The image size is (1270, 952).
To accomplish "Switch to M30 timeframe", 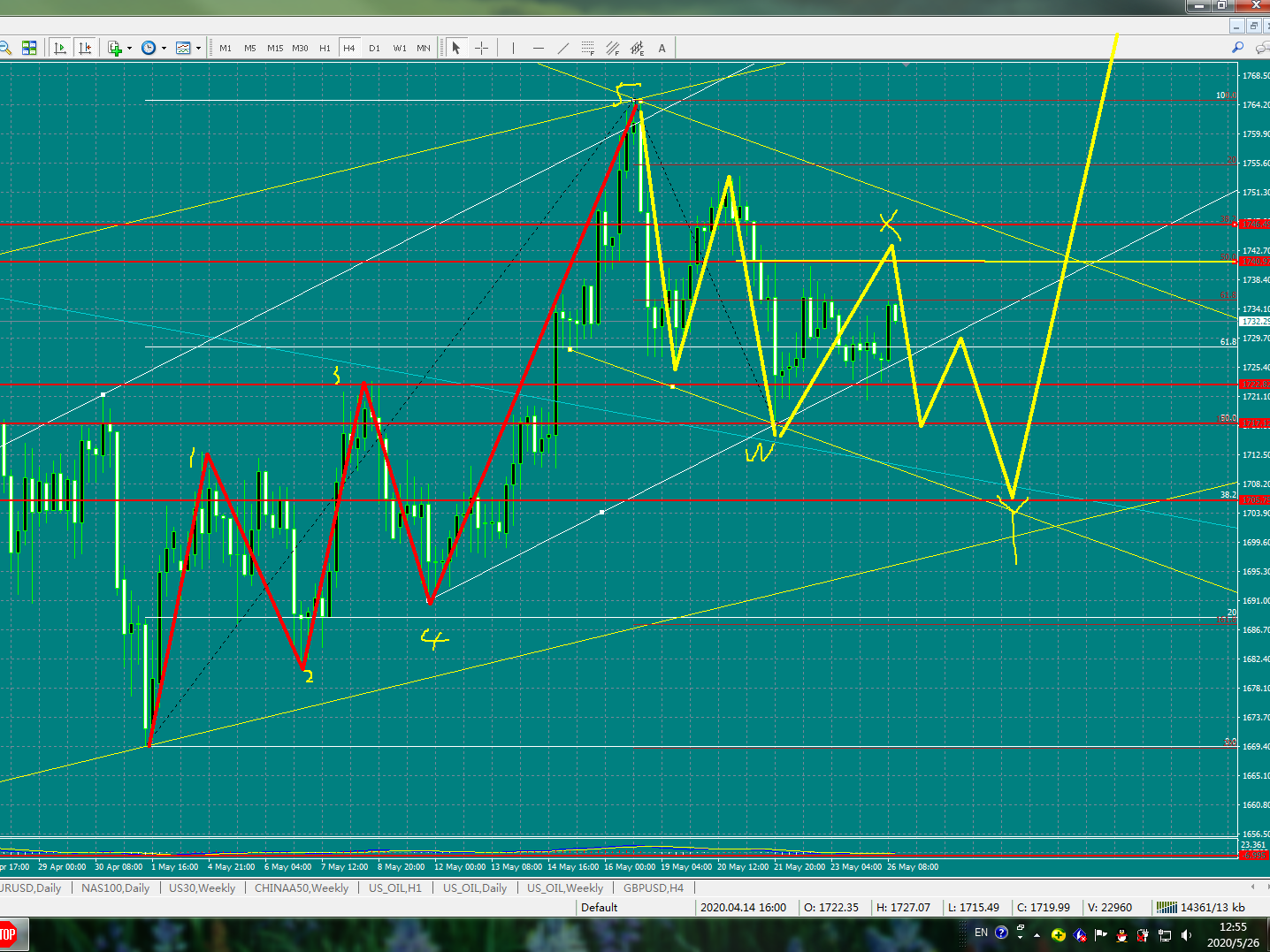I will (x=300, y=48).
